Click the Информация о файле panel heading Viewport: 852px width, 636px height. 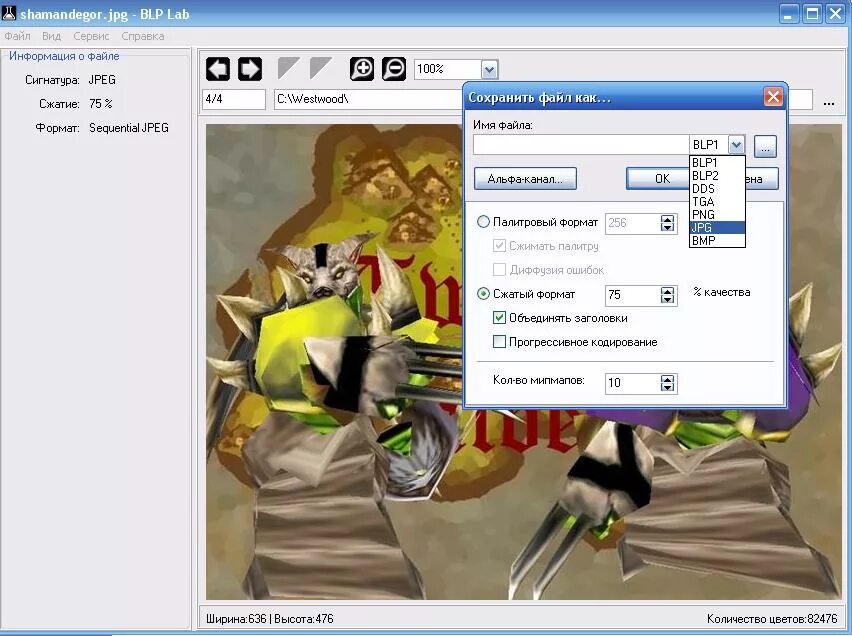pyautogui.click(x=64, y=56)
